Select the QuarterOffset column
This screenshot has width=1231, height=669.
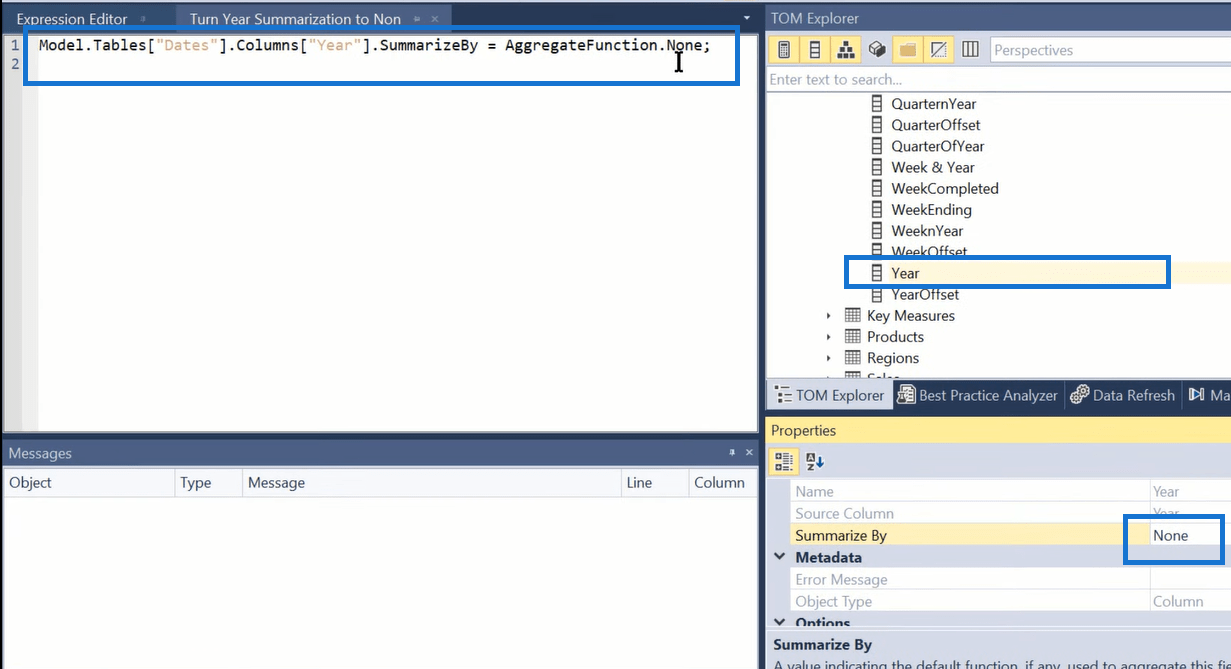[x=936, y=125]
